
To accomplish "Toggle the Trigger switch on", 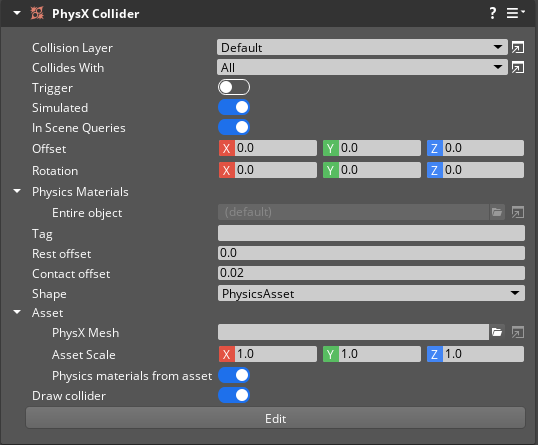I will click(x=234, y=87).
